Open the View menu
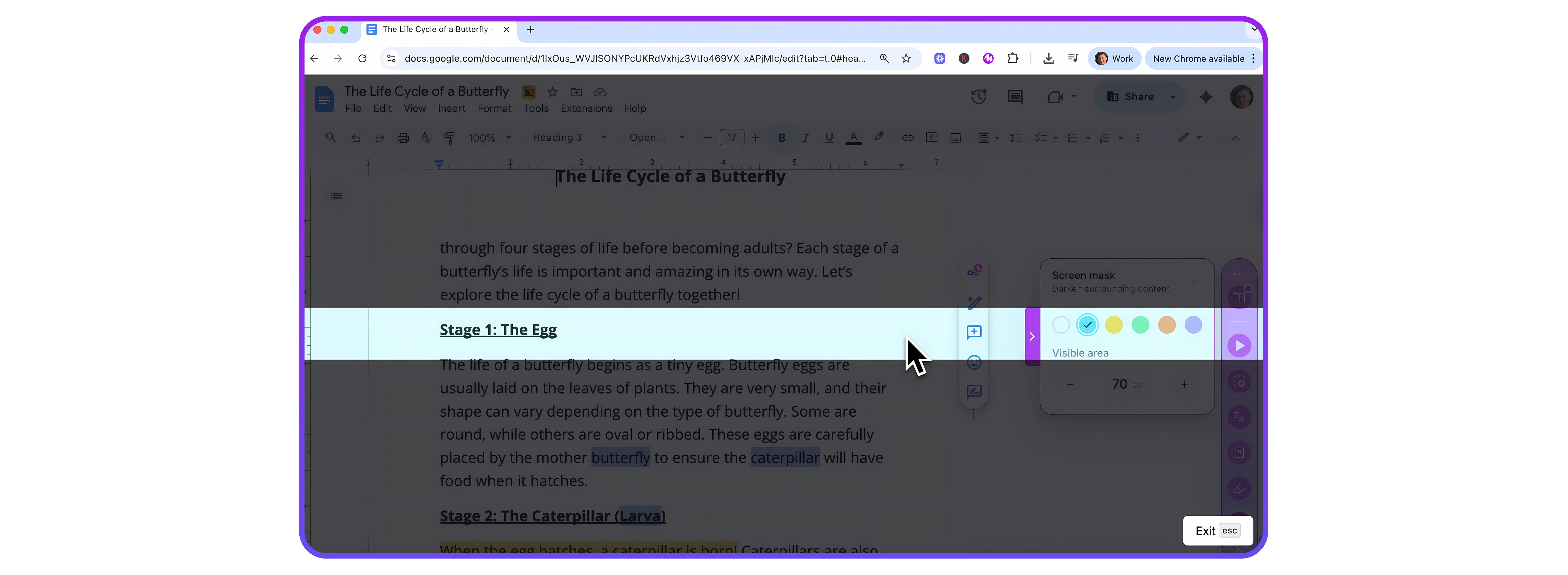 click(415, 108)
